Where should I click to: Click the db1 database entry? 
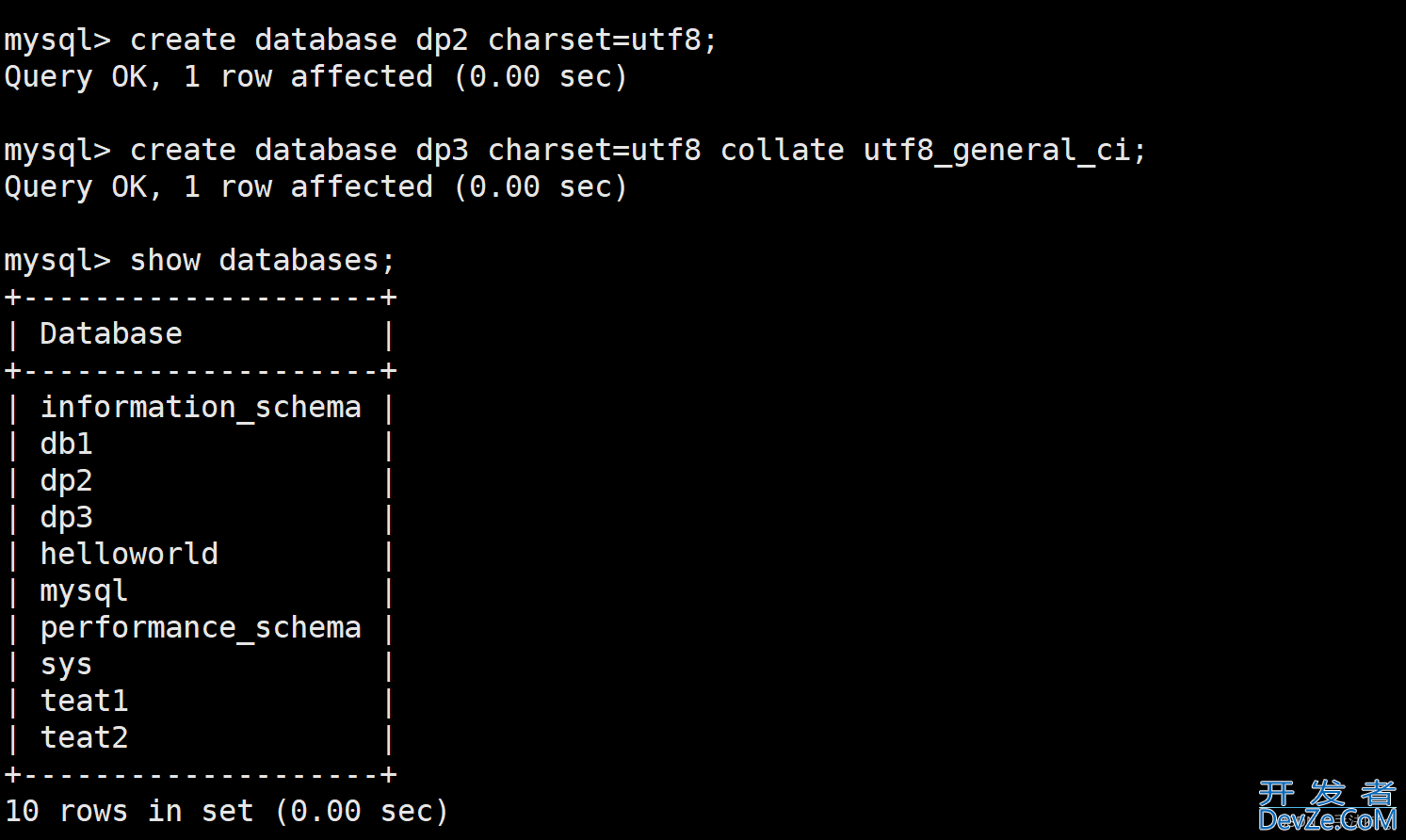(66, 444)
